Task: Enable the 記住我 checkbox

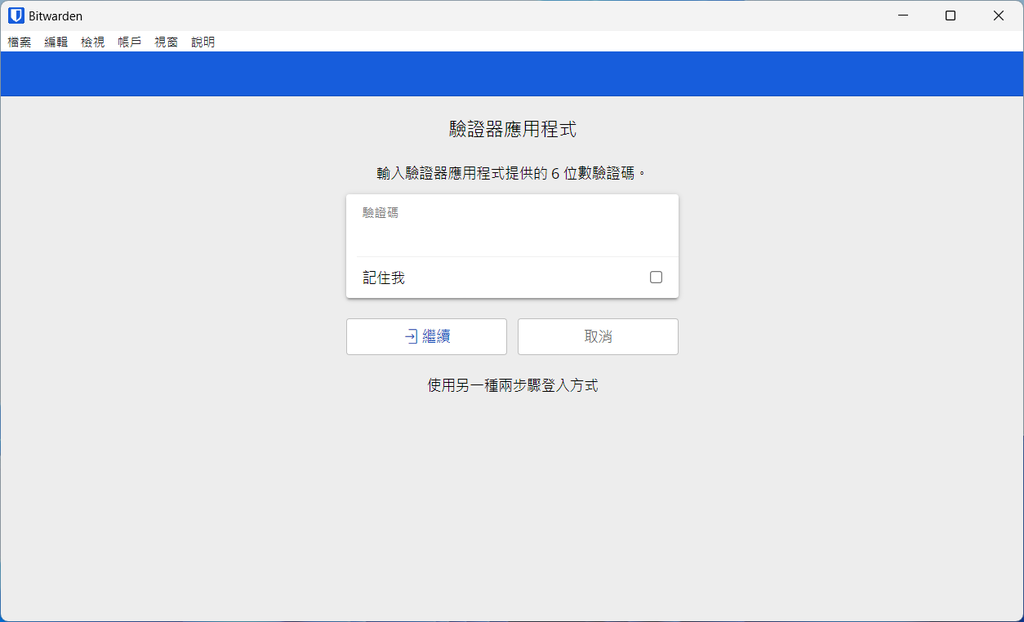Action: (x=656, y=277)
